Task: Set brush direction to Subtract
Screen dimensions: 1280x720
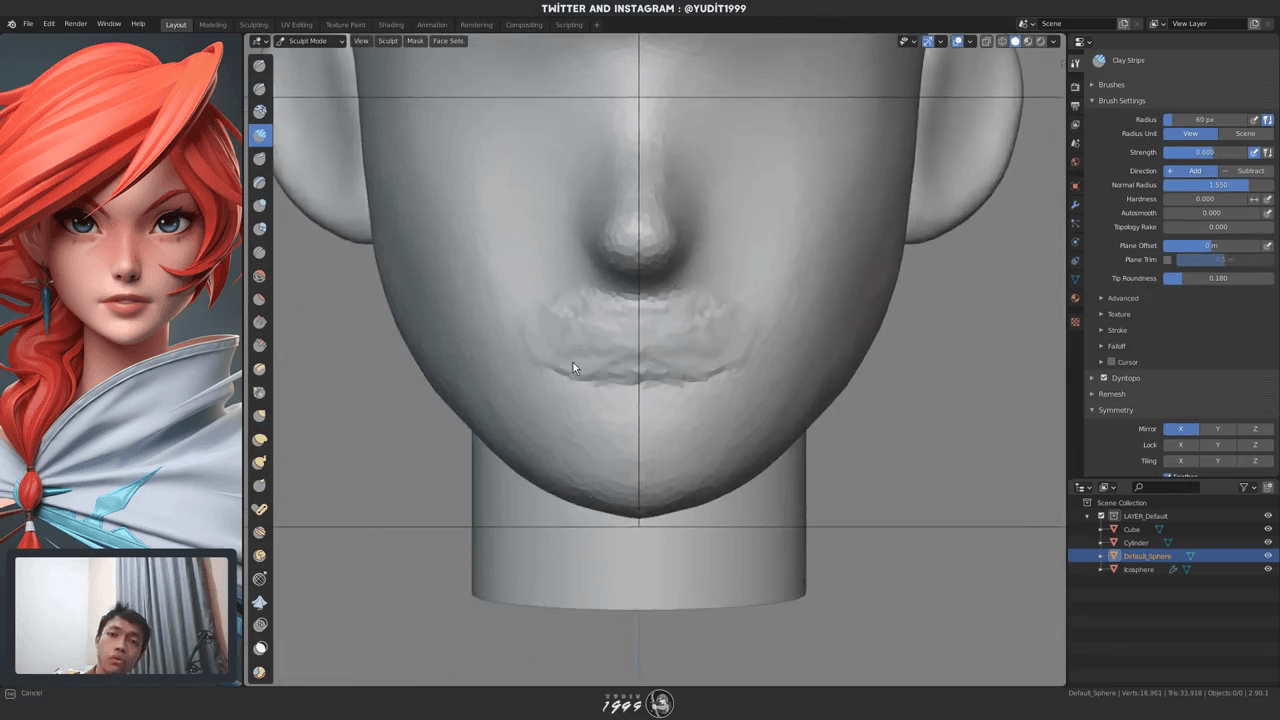Action: 1245,171
